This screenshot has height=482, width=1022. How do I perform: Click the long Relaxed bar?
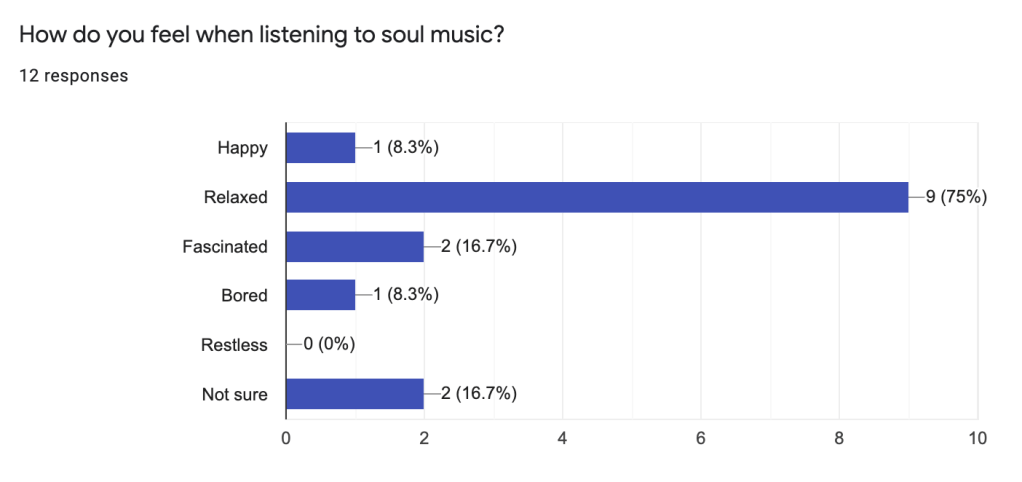tap(597, 197)
